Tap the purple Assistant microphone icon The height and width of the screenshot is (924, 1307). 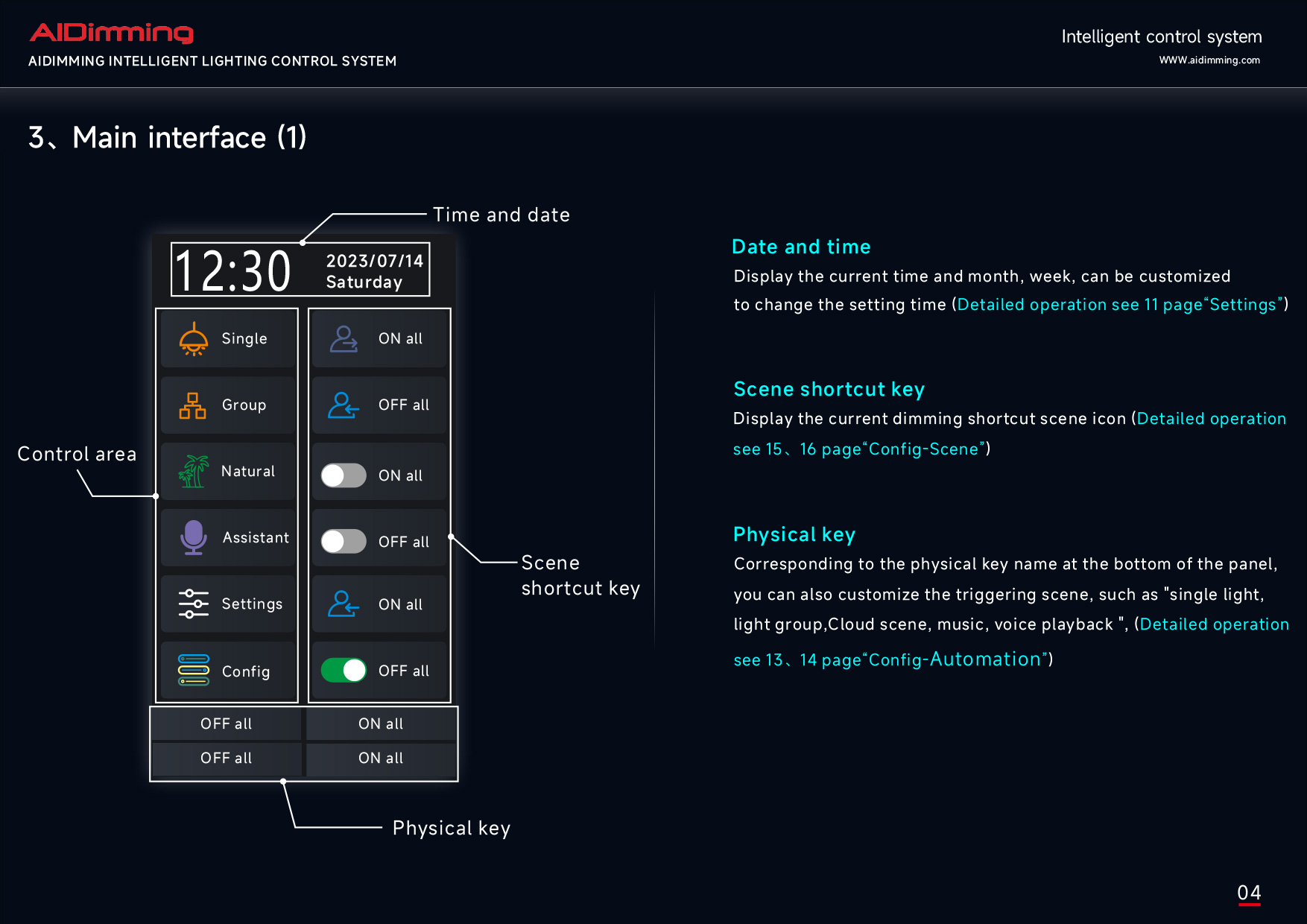coord(194,537)
